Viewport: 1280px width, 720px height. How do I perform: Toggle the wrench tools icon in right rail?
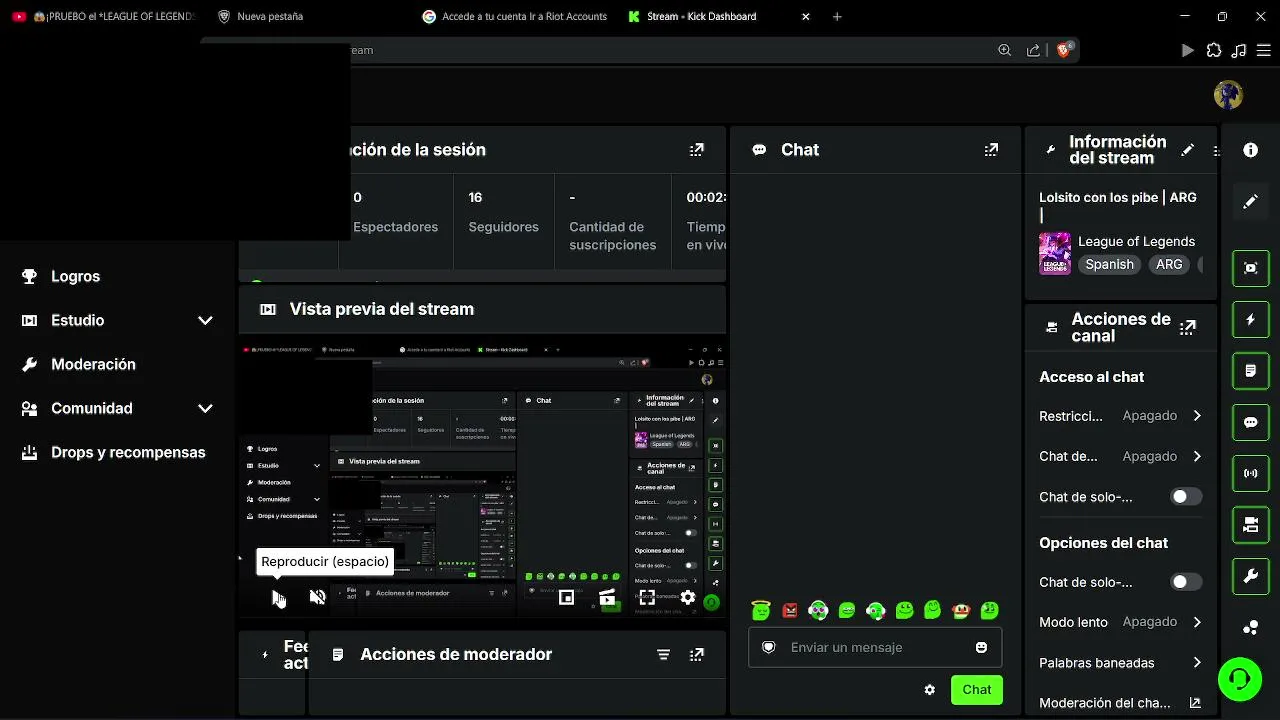coord(1250,576)
